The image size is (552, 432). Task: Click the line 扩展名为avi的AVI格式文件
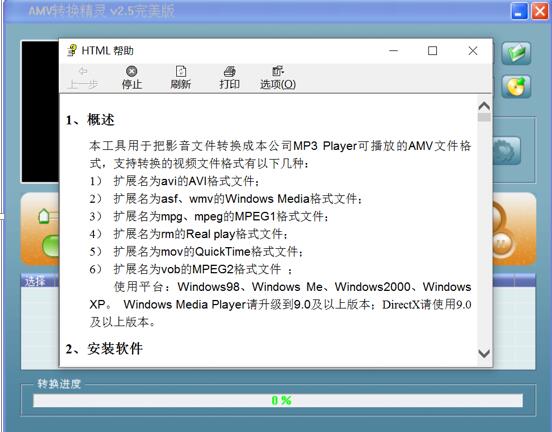175,181
